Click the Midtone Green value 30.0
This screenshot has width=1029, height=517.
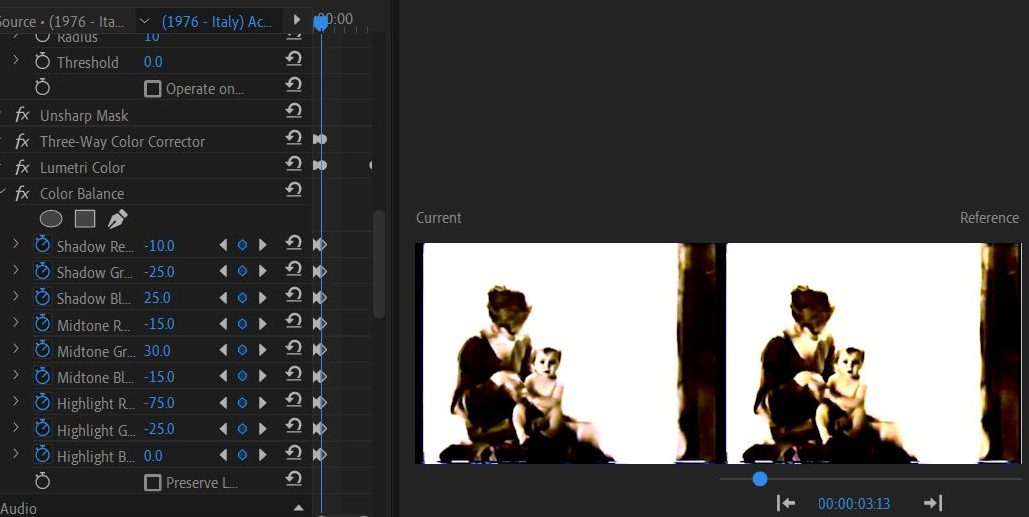pos(157,350)
